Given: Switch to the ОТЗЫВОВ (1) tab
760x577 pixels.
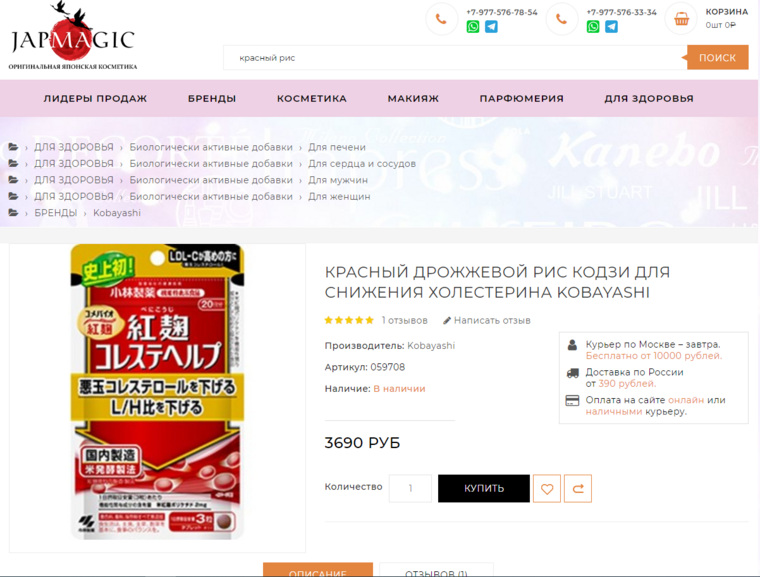Looking at the screenshot, I should 436,570.
